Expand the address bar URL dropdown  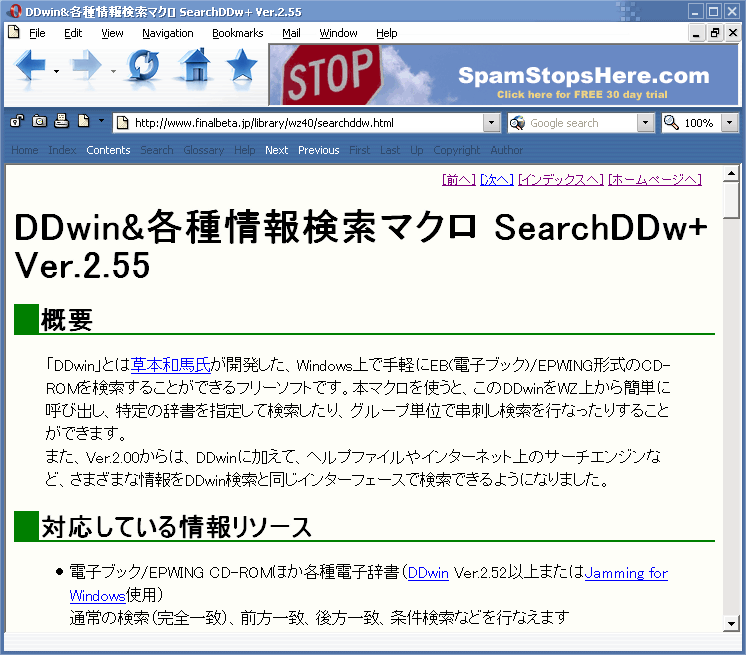point(491,123)
